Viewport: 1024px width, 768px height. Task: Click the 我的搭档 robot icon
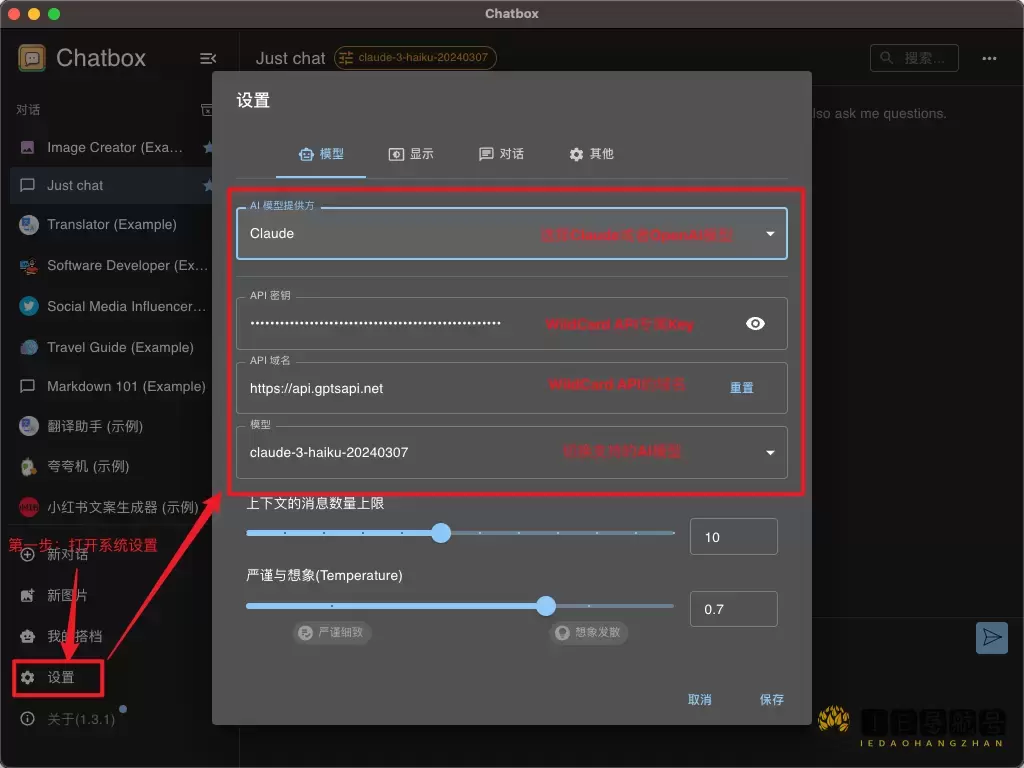tap(27, 637)
